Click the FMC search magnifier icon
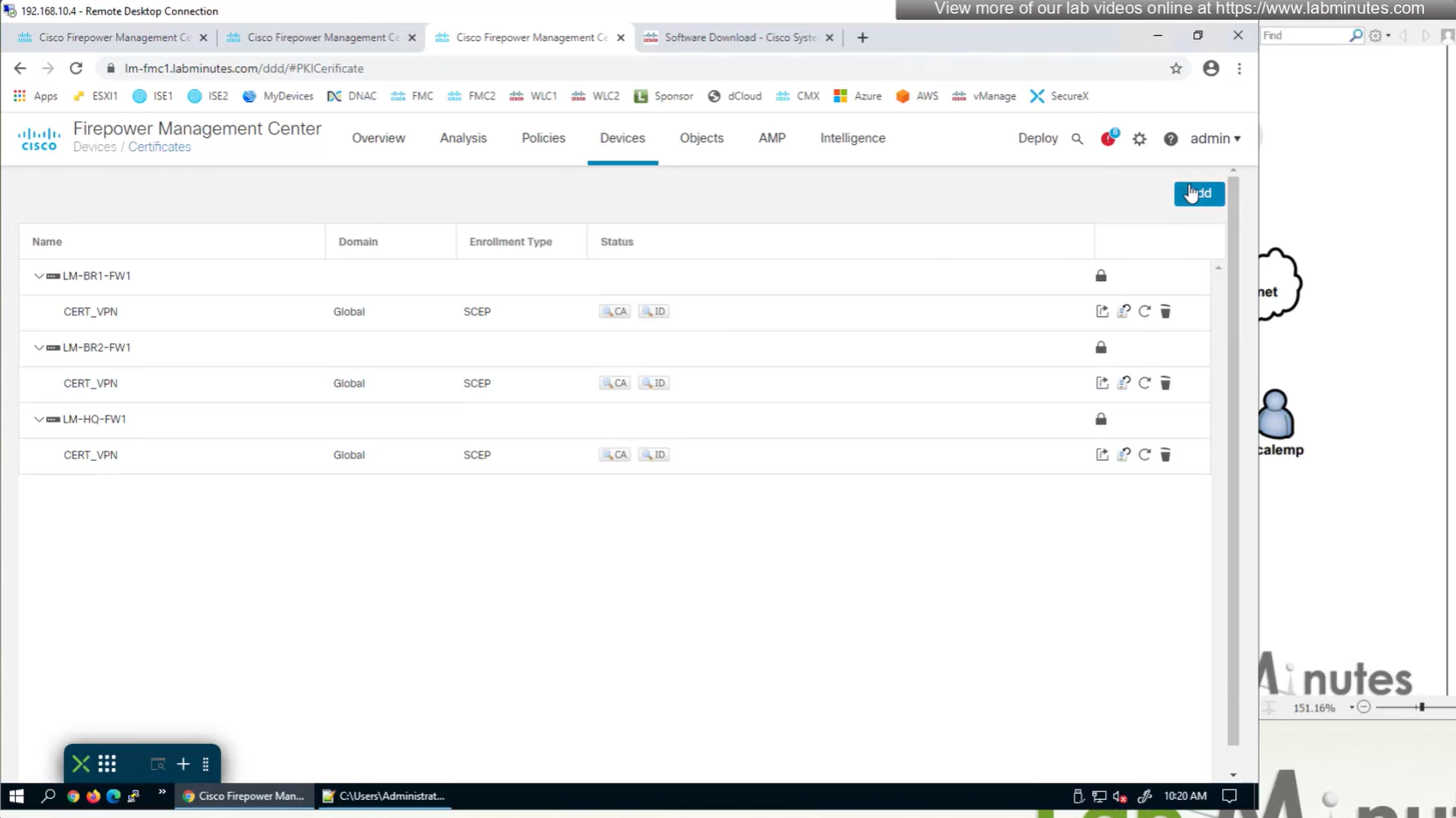 [x=1077, y=139]
